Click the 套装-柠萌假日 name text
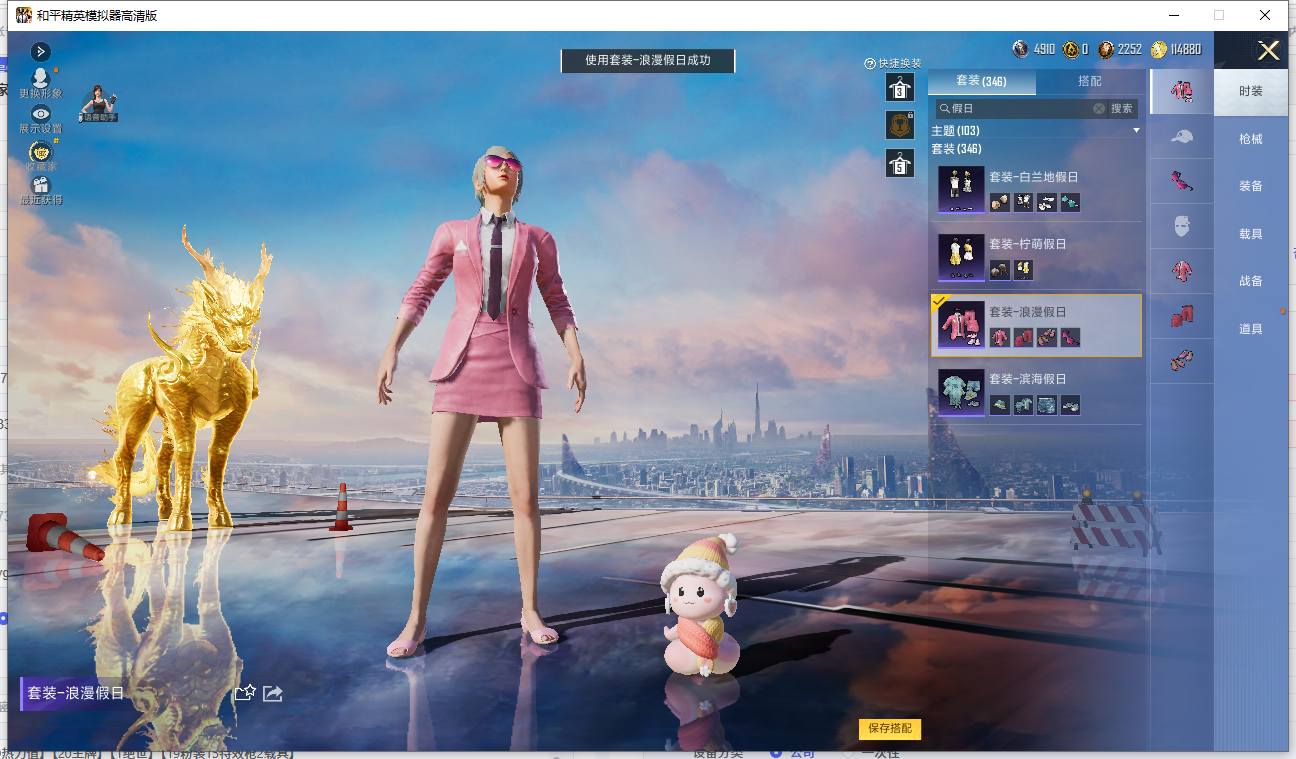1296x759 pixels. [1027, 244]
